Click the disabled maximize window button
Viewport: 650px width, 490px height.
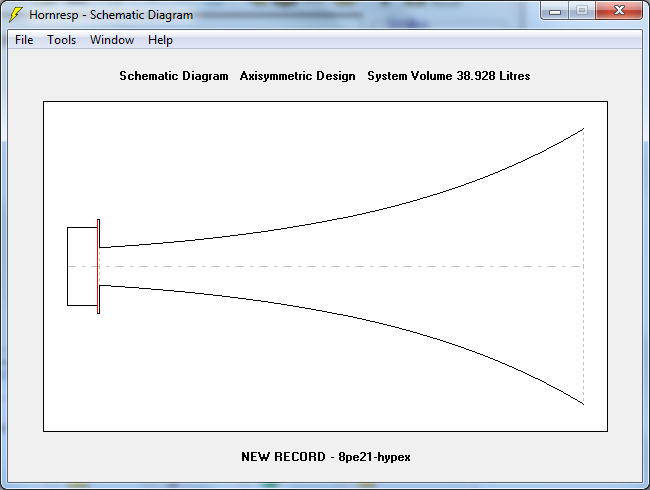582,10
